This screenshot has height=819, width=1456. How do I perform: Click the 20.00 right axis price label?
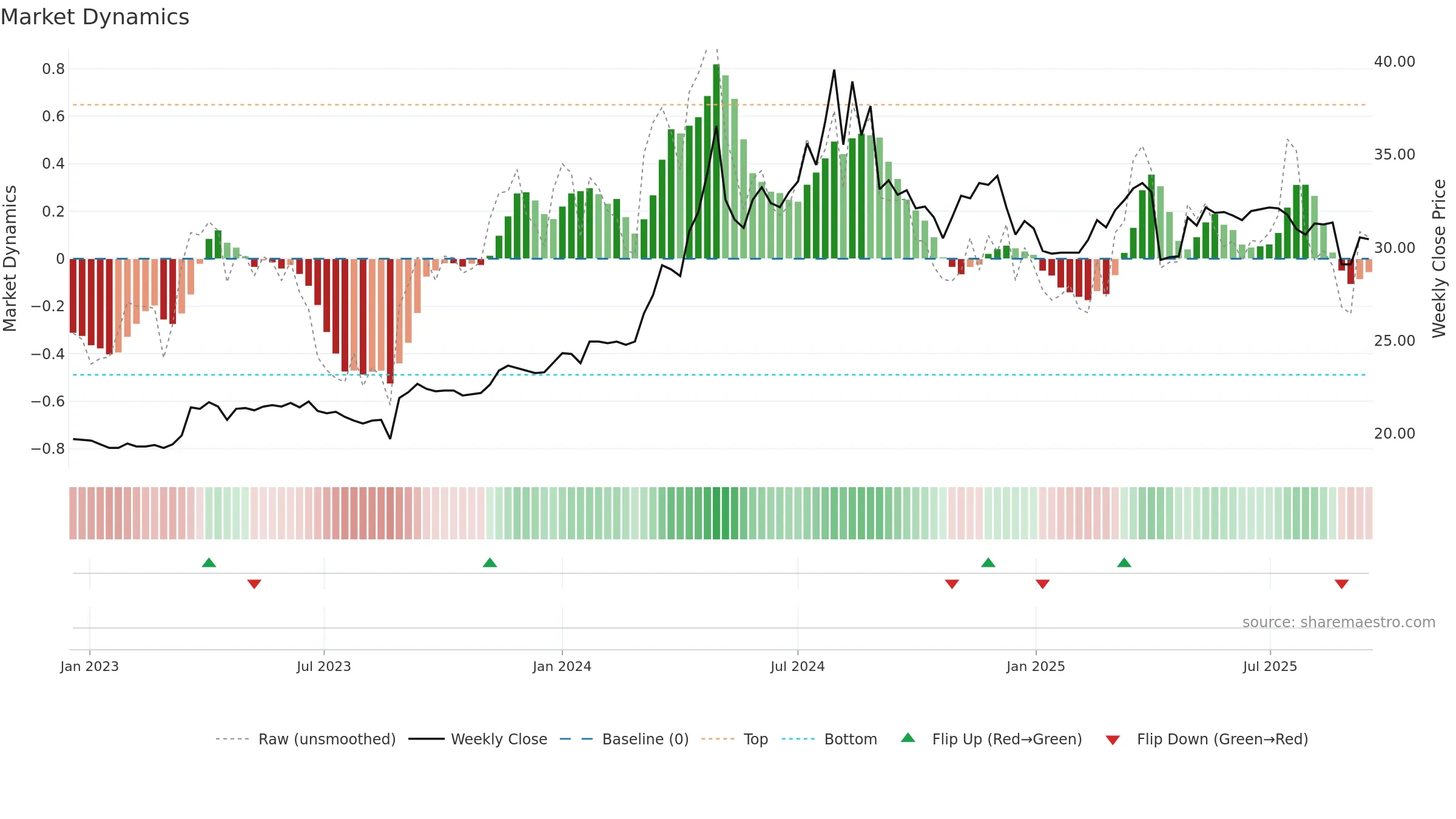click(1395, 434)
